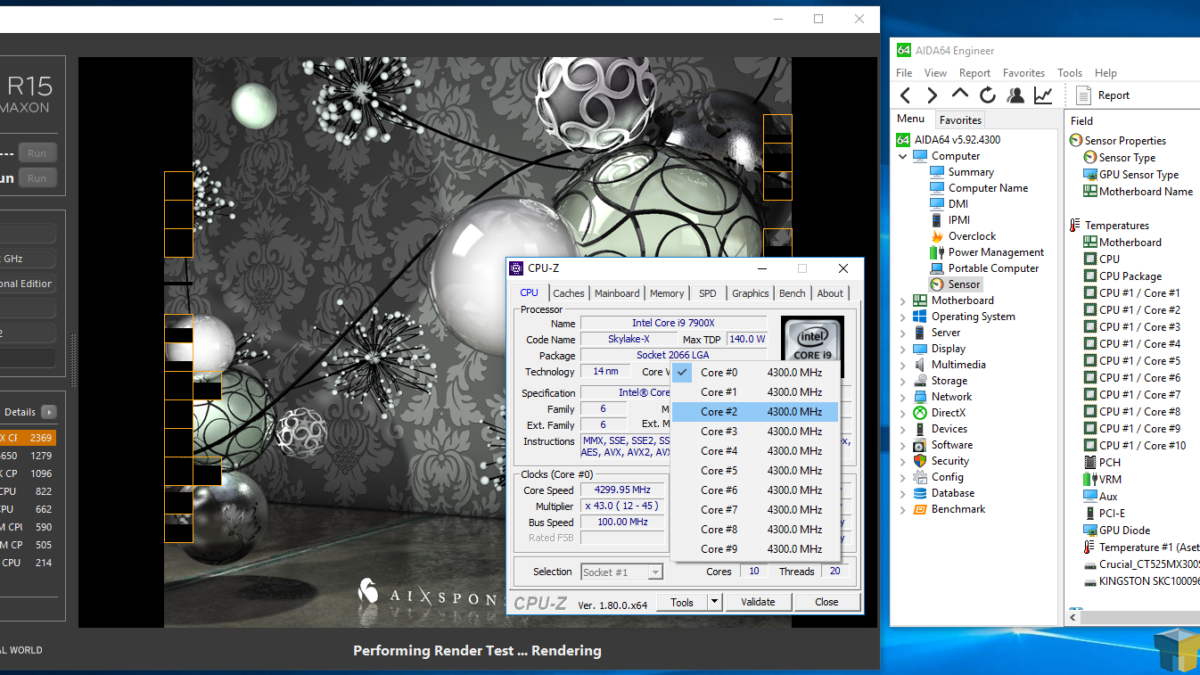Select DirectX in the AIDA64 tree

click(949, 412)
